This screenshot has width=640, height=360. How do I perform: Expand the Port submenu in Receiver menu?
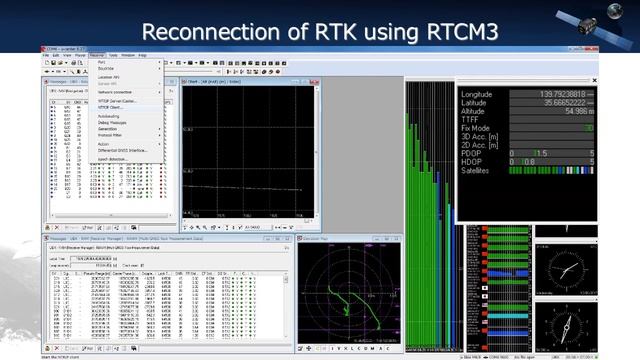click(127, 62)
